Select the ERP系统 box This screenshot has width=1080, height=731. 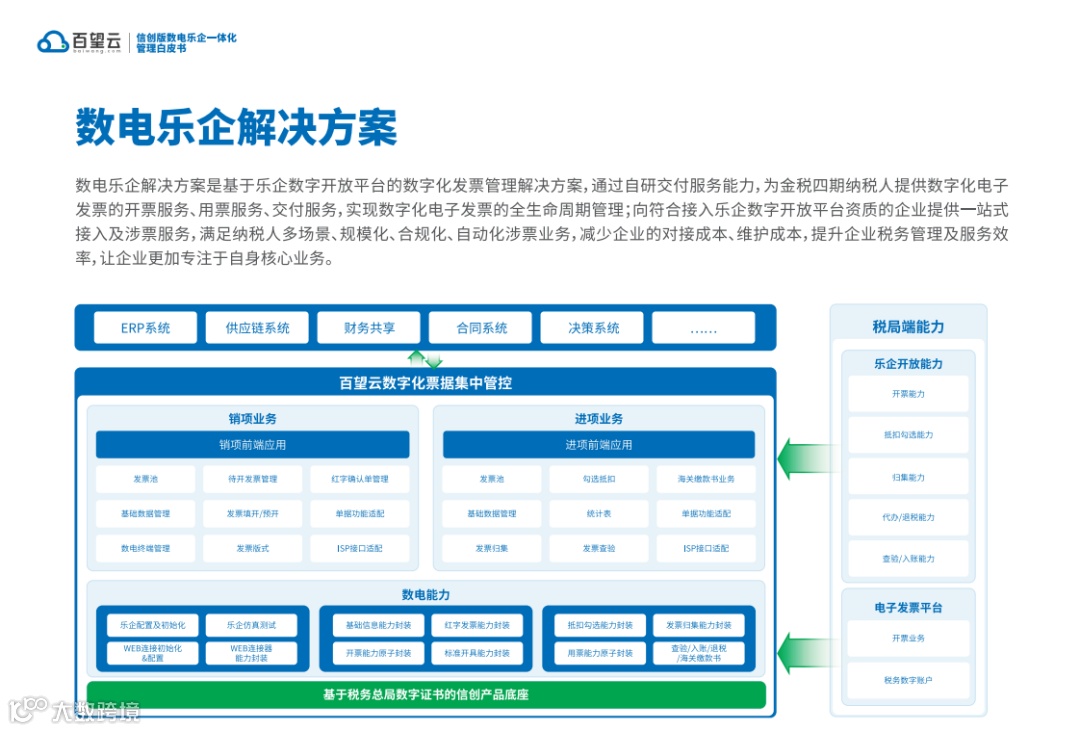click(145, 328)
